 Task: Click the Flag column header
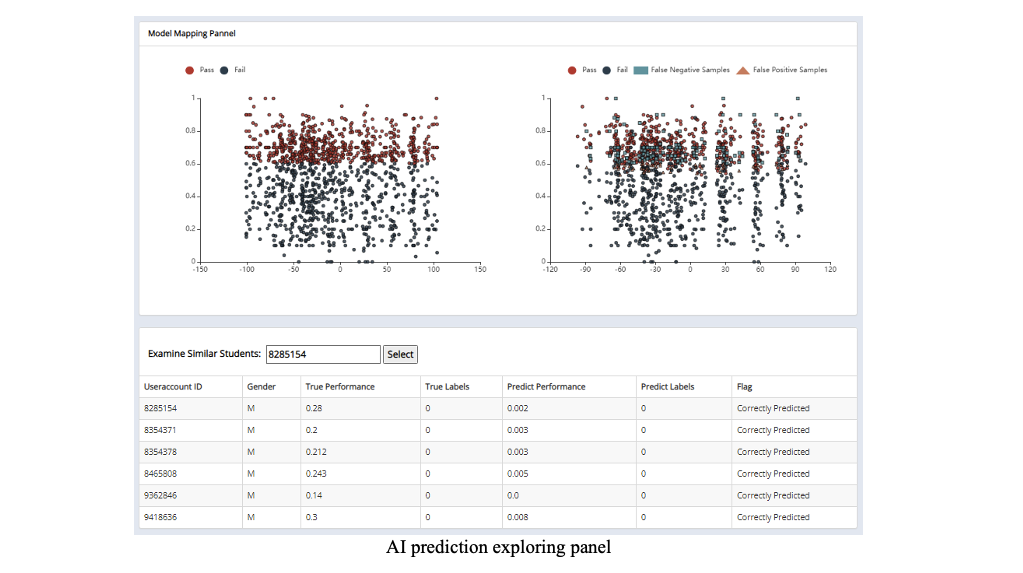click(745, 386)
